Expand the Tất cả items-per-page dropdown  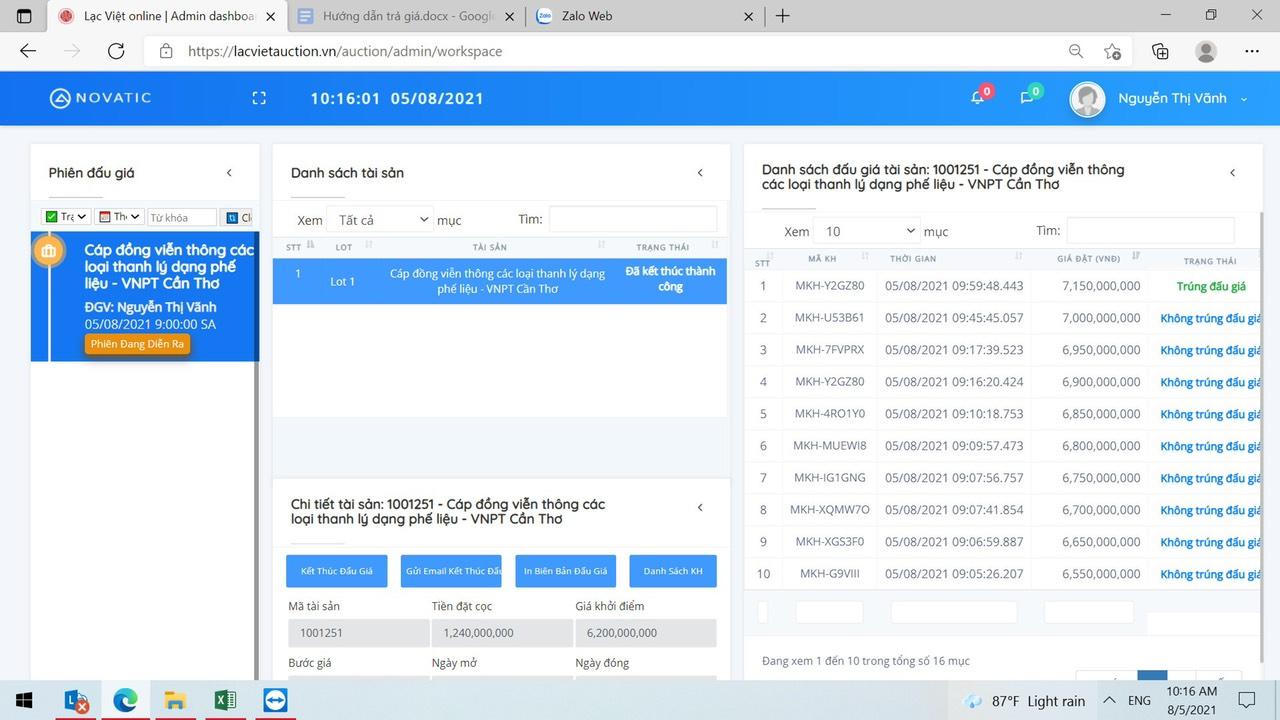(x=380, y=220)
